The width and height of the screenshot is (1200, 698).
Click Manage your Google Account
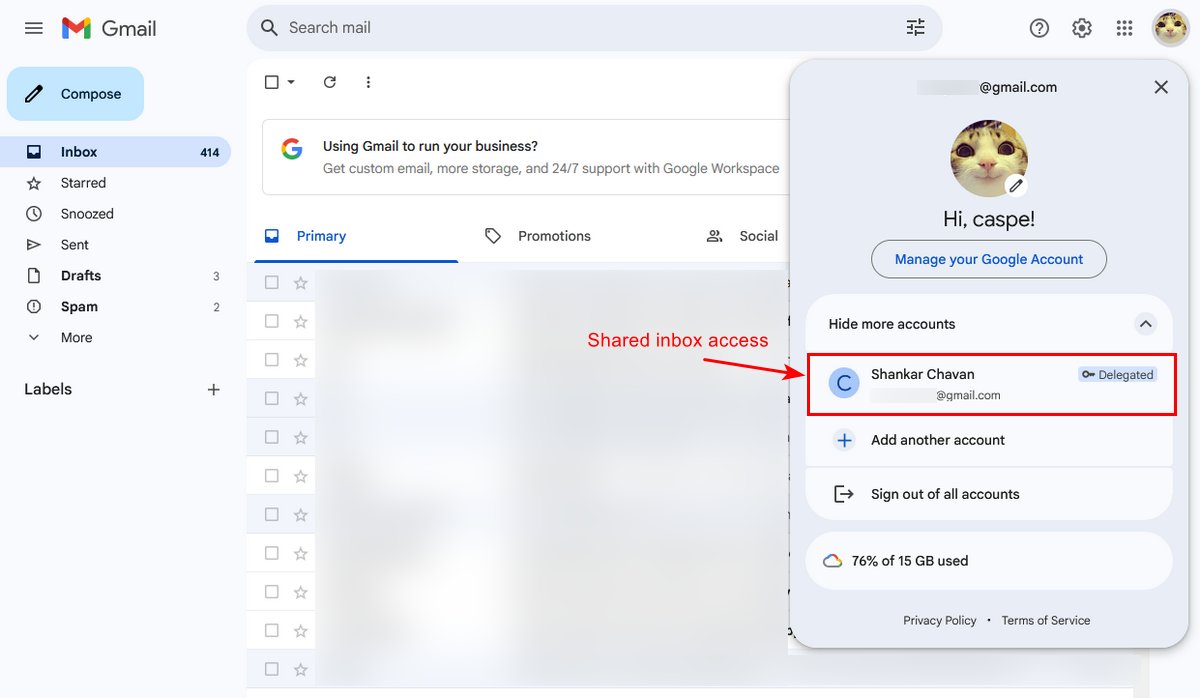pos(989,259)
